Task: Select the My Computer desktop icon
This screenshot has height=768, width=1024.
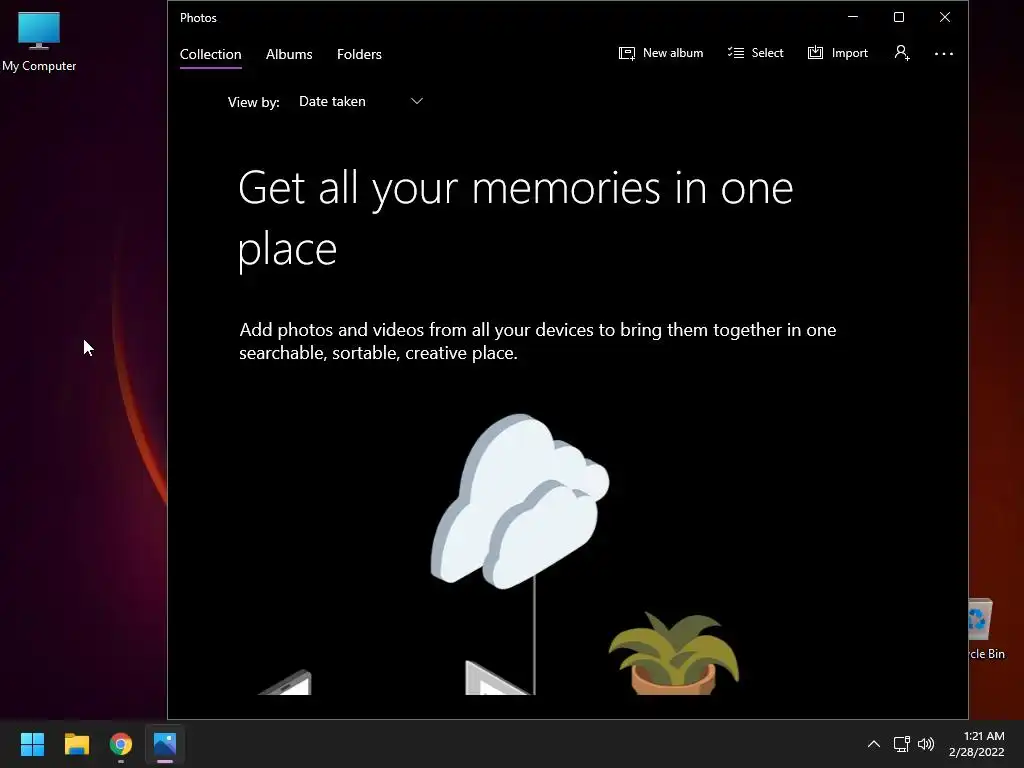Action: (x=39, y=42)
